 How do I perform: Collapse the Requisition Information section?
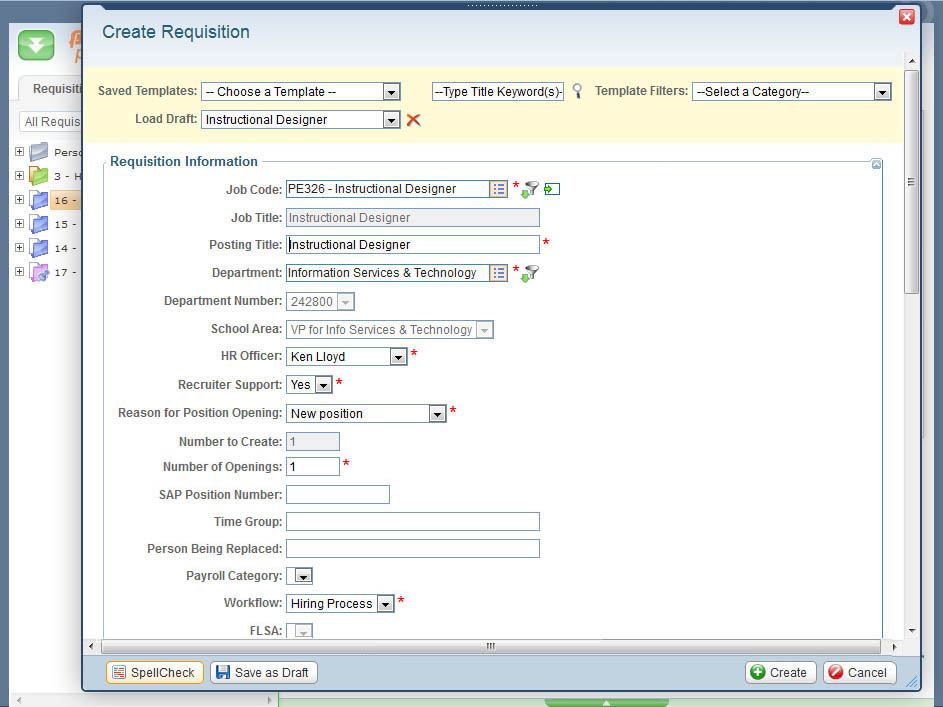pos(876,164)
